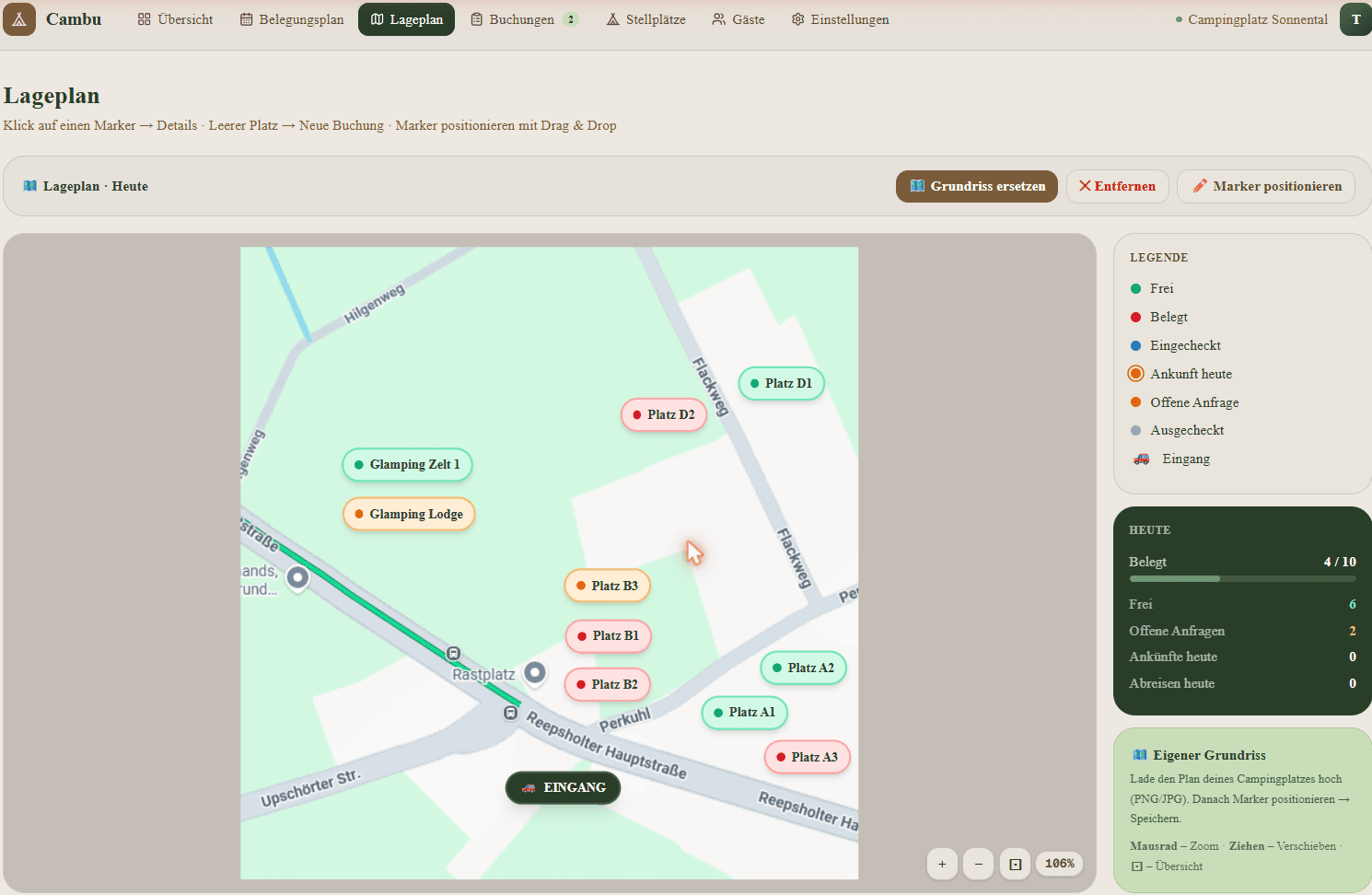Image resolution: width=1372 pixels, height=895 pixels.
Task: Click the Cambu tent logo icon
Action: [x=18, y=19]
